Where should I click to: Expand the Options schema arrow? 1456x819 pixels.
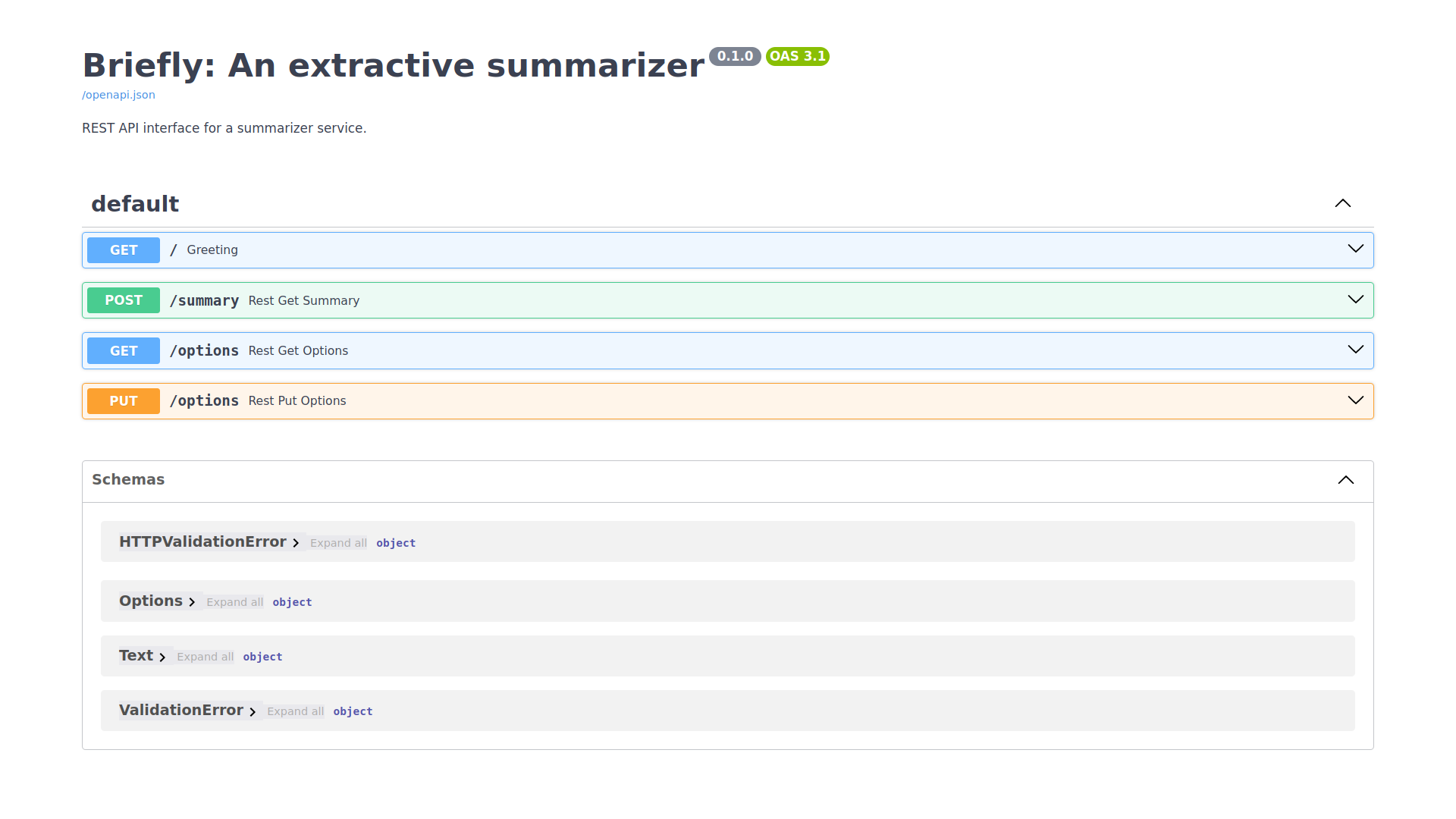click(x=192, y=602)
